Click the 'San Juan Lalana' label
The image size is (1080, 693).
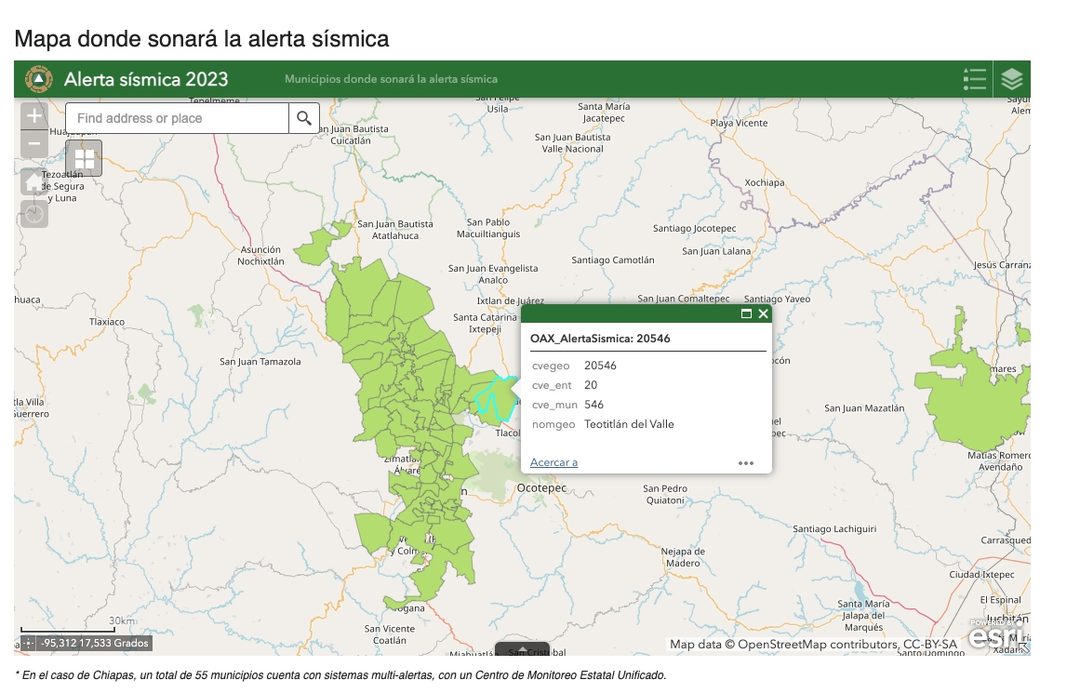[716, 251]
